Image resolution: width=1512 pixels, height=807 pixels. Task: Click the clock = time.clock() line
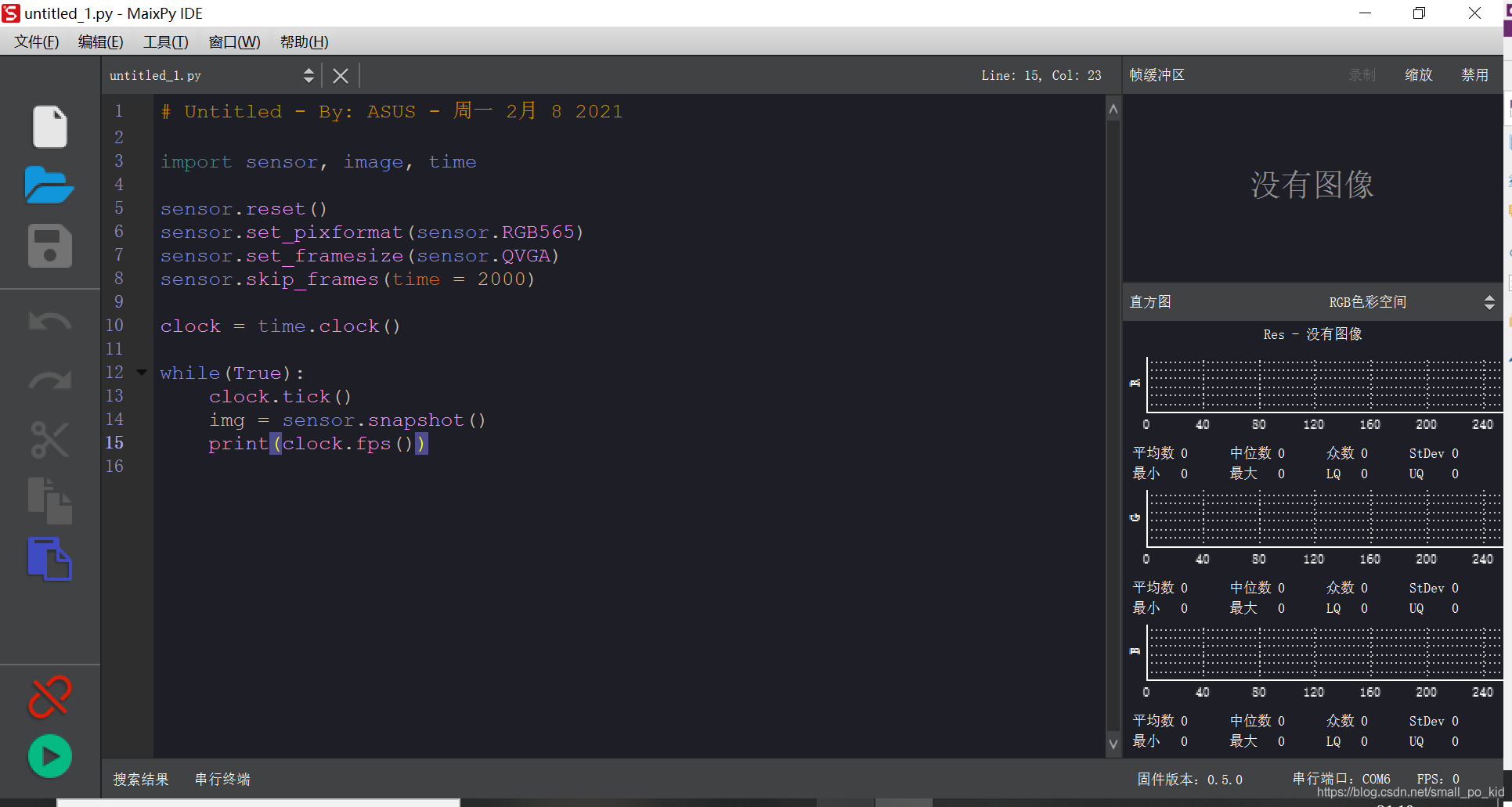tap(280, 326)
